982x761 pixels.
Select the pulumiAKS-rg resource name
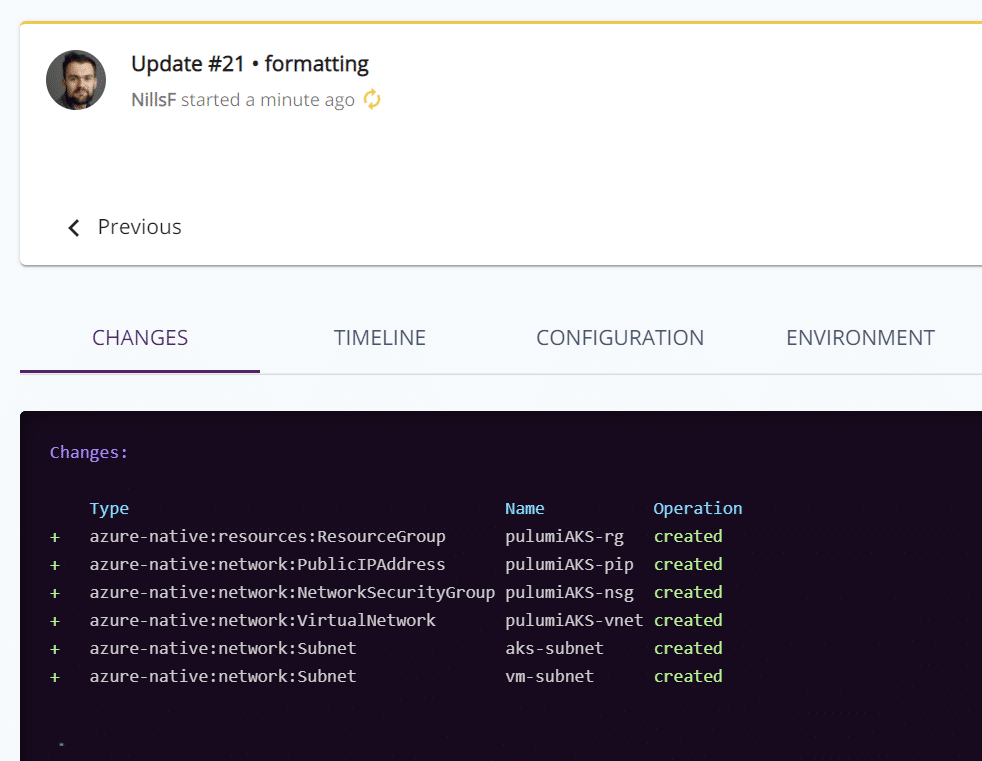click(x=564, y=537)
